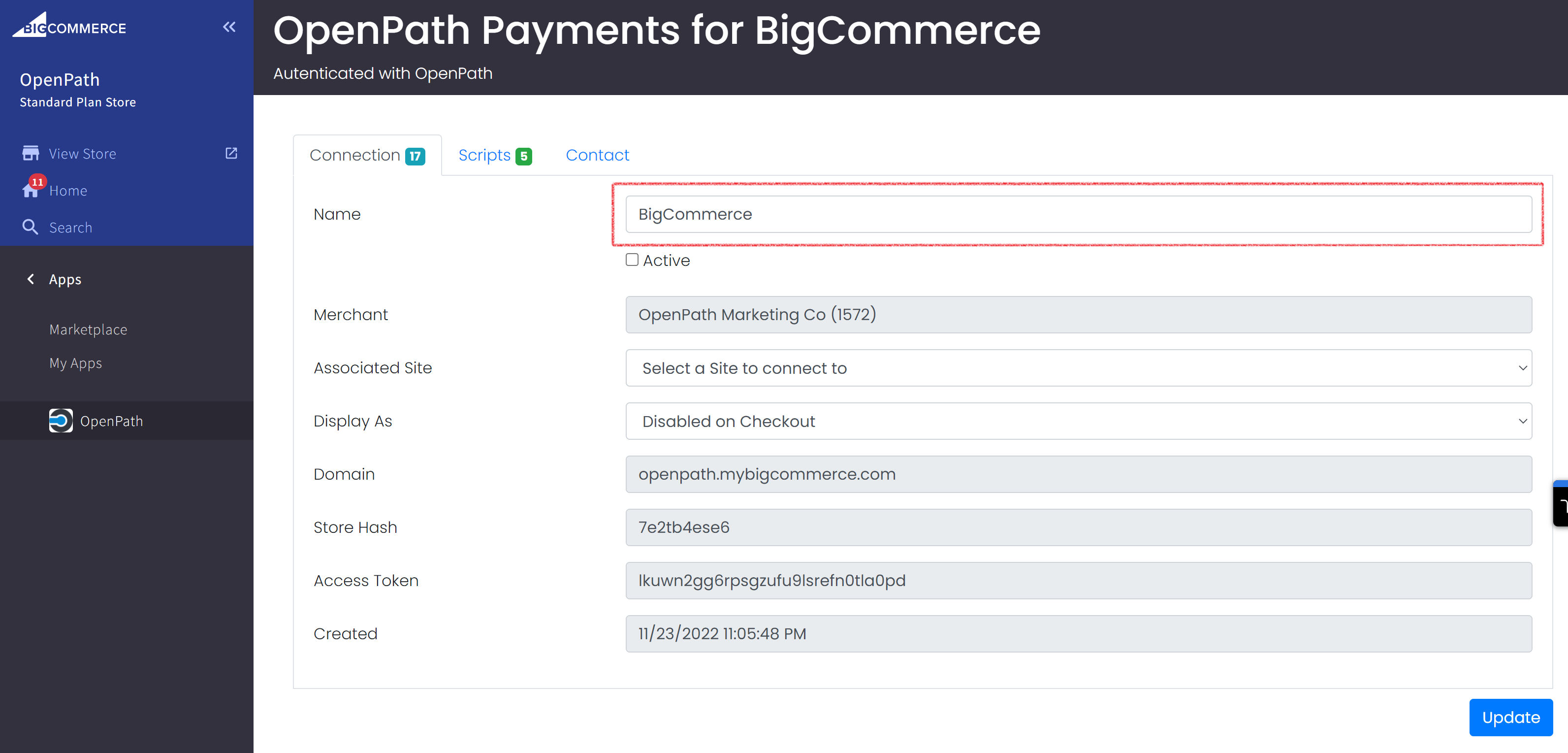The width and height of the screenshot is (1568, 753).
Task: Click the 'Store Hash' label
Action: click(x=355, y=527)
